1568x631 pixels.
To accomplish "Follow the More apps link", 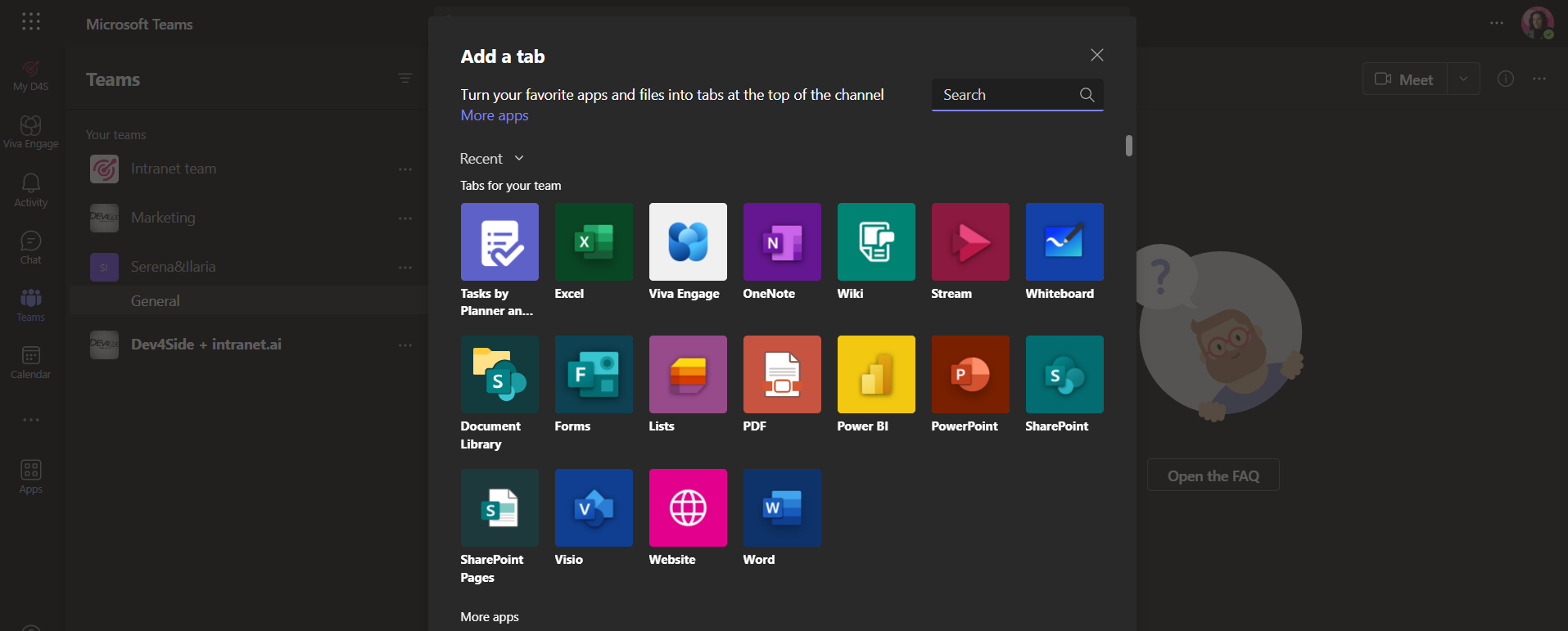I will pyautogui.click(x=495, y=115).
